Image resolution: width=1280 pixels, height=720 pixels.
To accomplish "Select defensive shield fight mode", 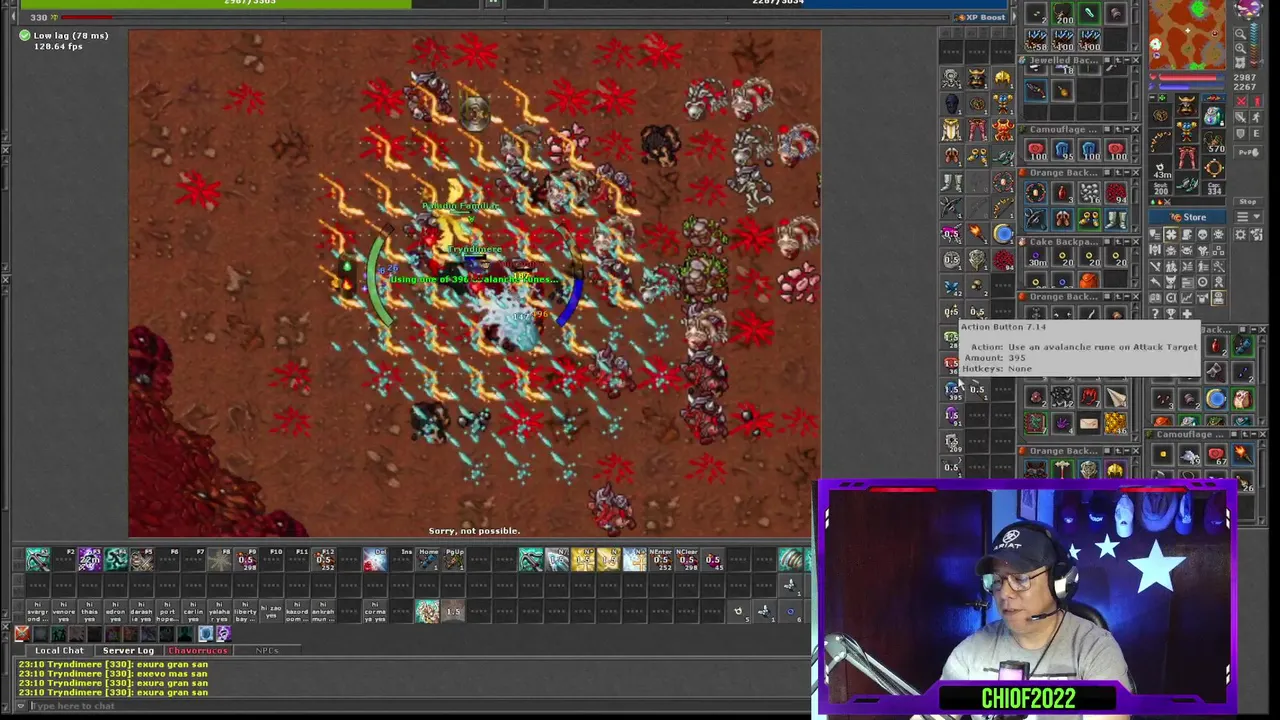I will point(1241,133).
